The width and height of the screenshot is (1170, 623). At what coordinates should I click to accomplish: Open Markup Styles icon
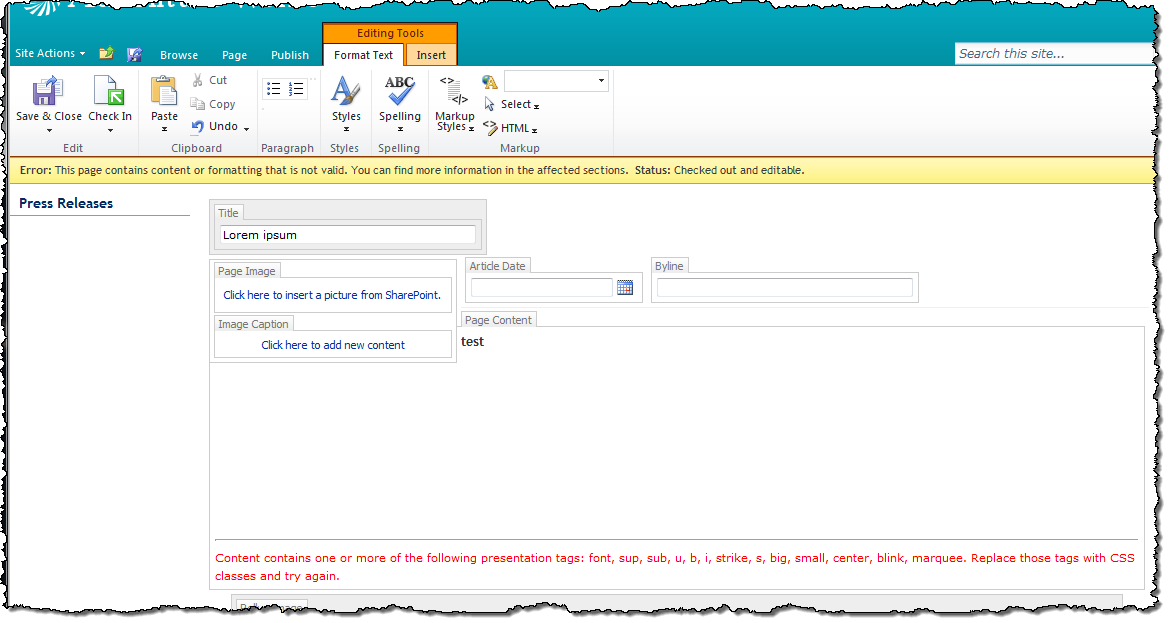[x=454, y=92]
